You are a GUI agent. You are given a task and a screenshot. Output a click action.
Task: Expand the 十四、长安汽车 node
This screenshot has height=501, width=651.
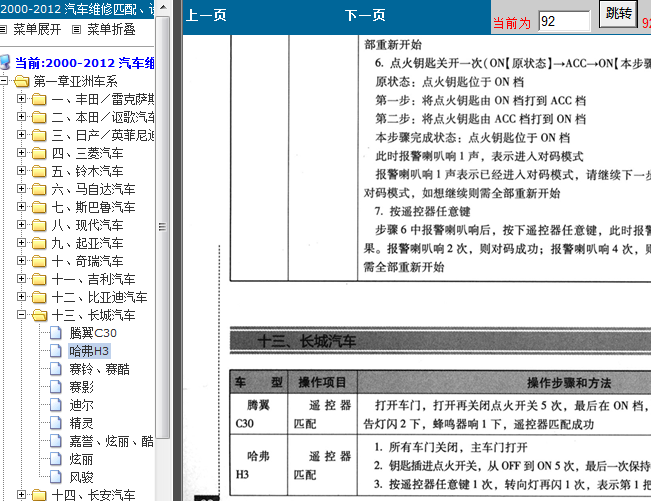pyautogui.click(x=21, y=494)
